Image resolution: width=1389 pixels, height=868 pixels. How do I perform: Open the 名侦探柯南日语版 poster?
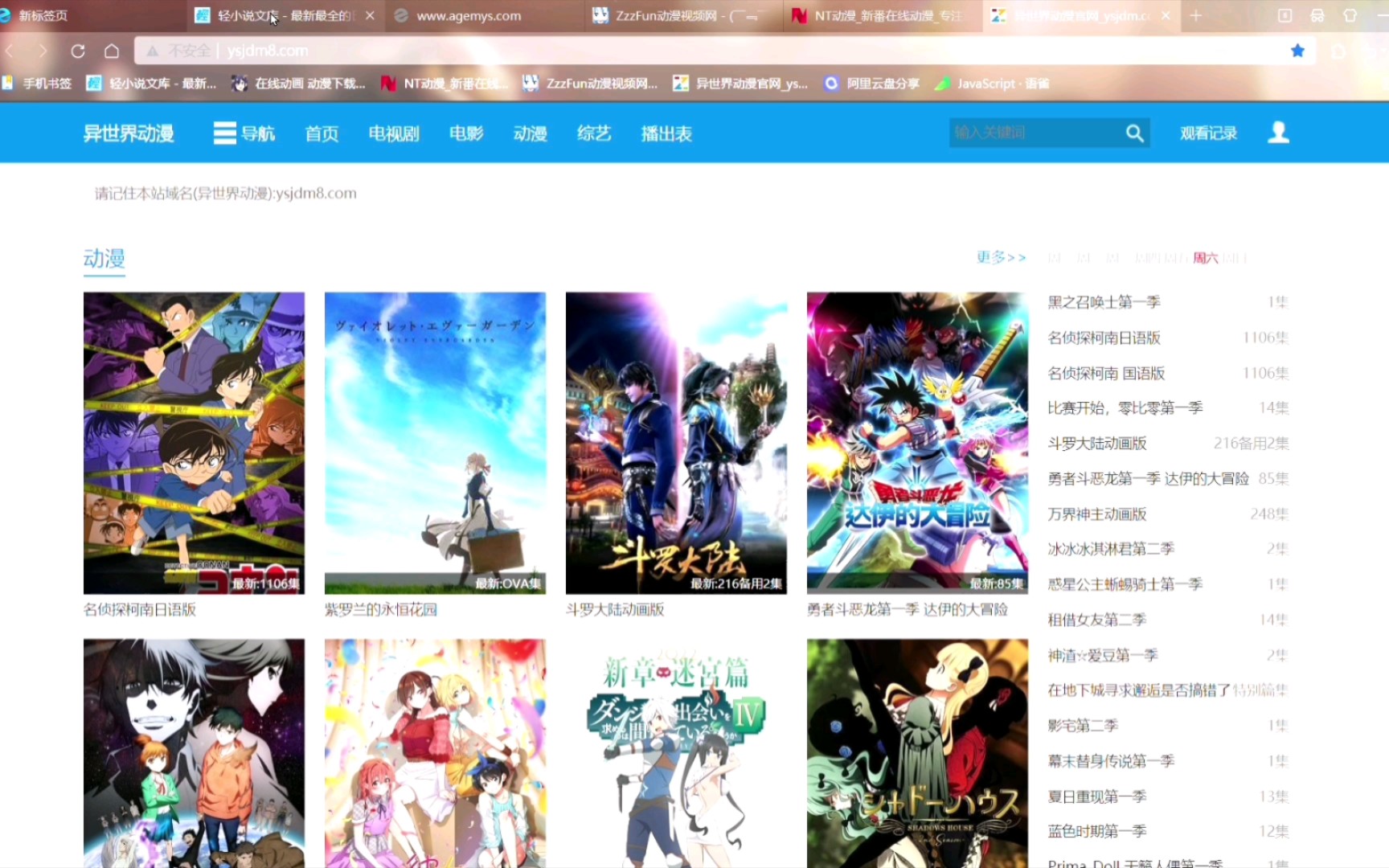click(194, 443)
